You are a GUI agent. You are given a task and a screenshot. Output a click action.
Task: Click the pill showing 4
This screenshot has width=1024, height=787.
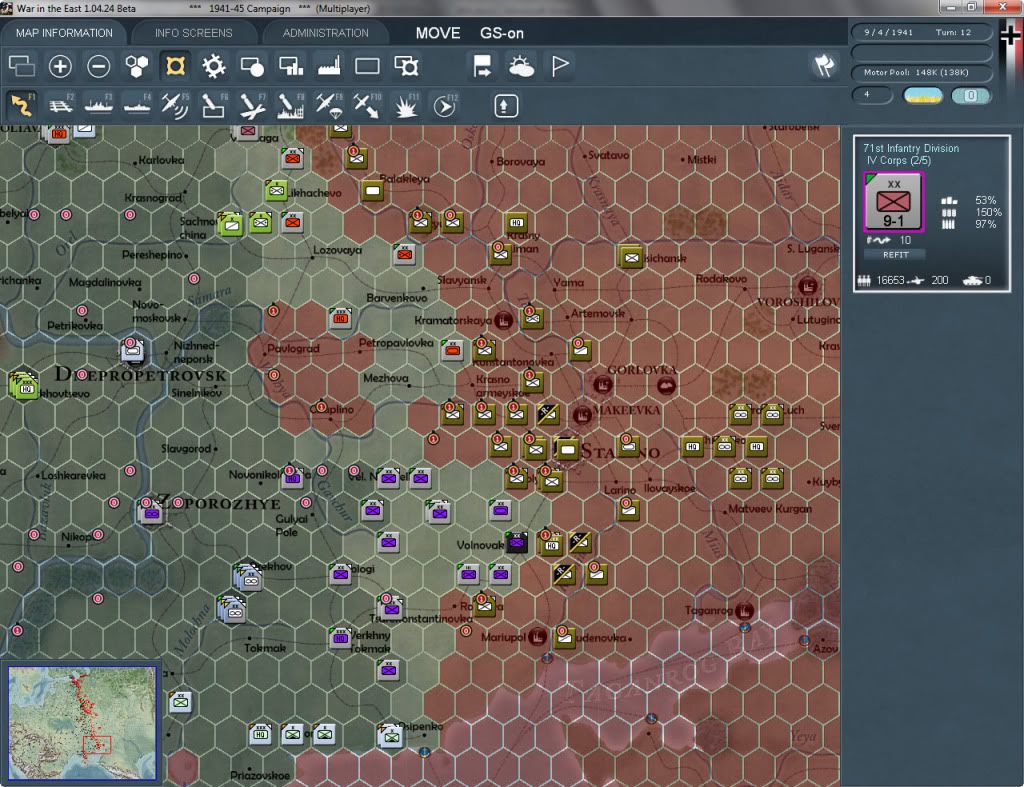872,95
